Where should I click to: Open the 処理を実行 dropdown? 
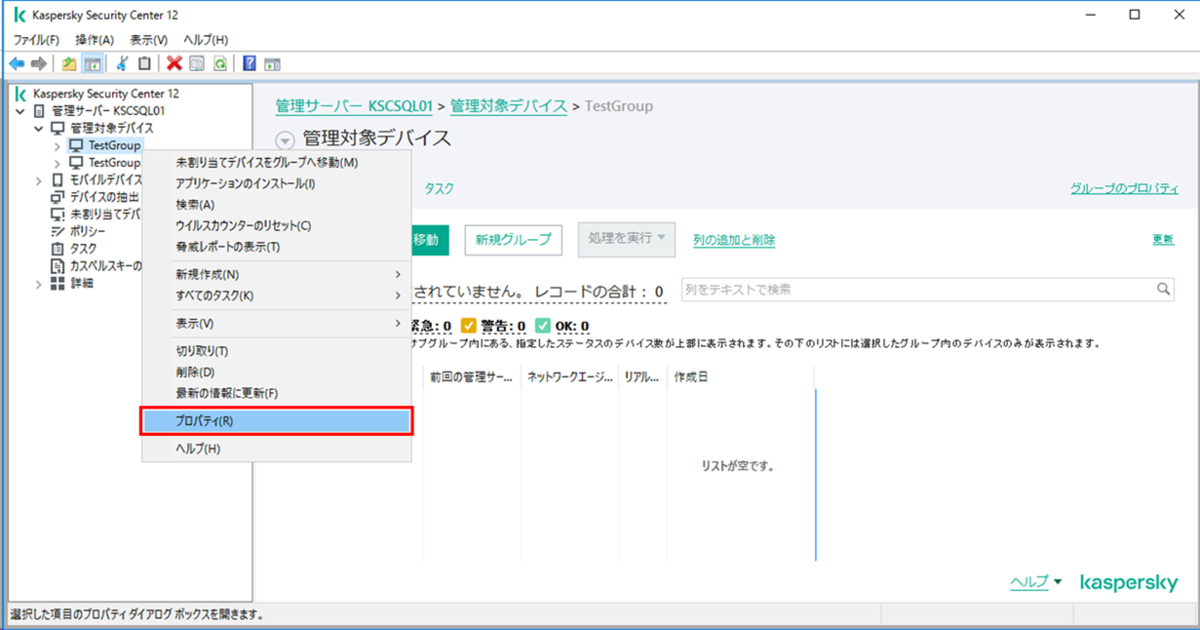[x=627, y=239]
